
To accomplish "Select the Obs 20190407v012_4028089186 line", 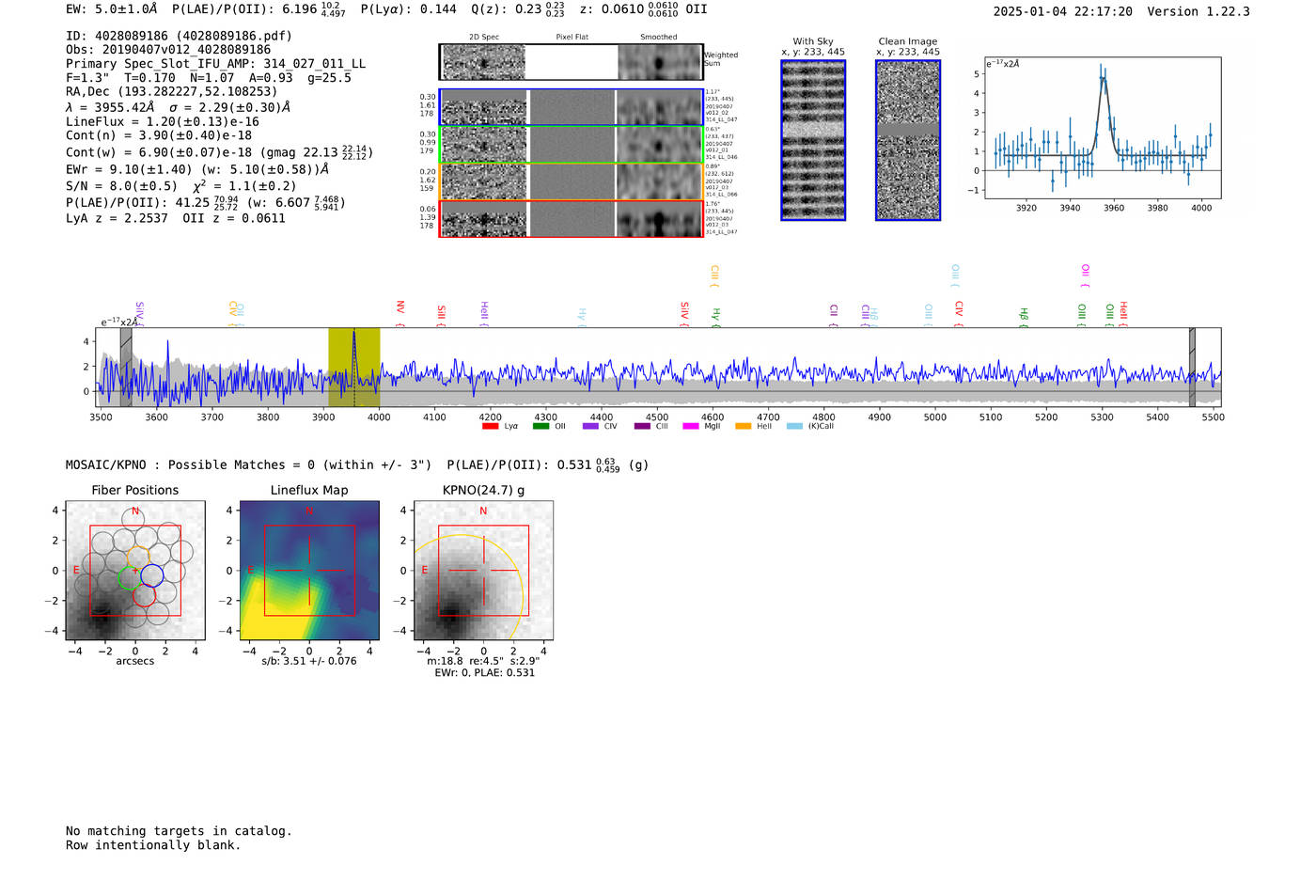I will click(x=168, y=50).
